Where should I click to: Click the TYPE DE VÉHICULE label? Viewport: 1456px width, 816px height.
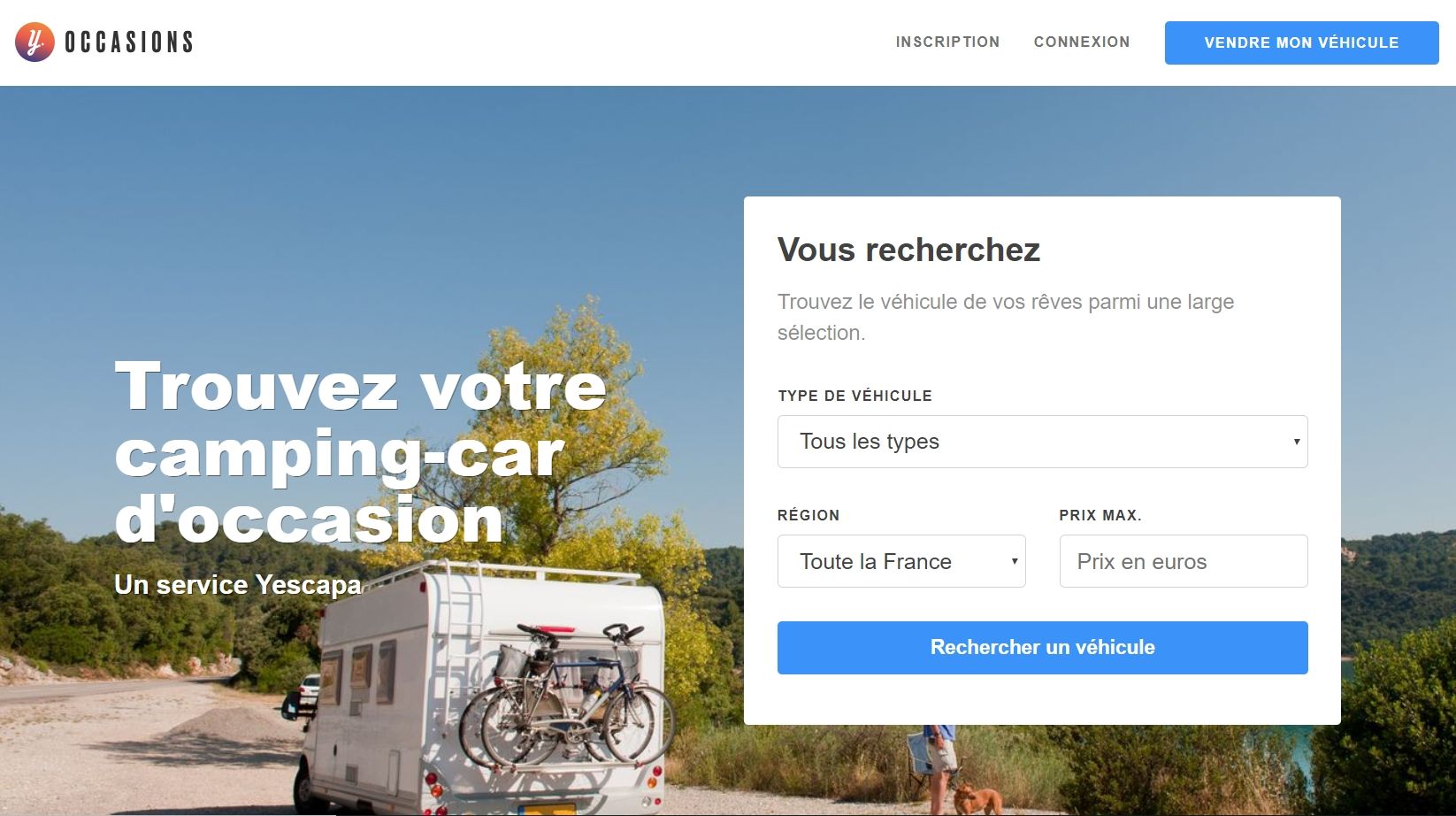pos(854,396)
